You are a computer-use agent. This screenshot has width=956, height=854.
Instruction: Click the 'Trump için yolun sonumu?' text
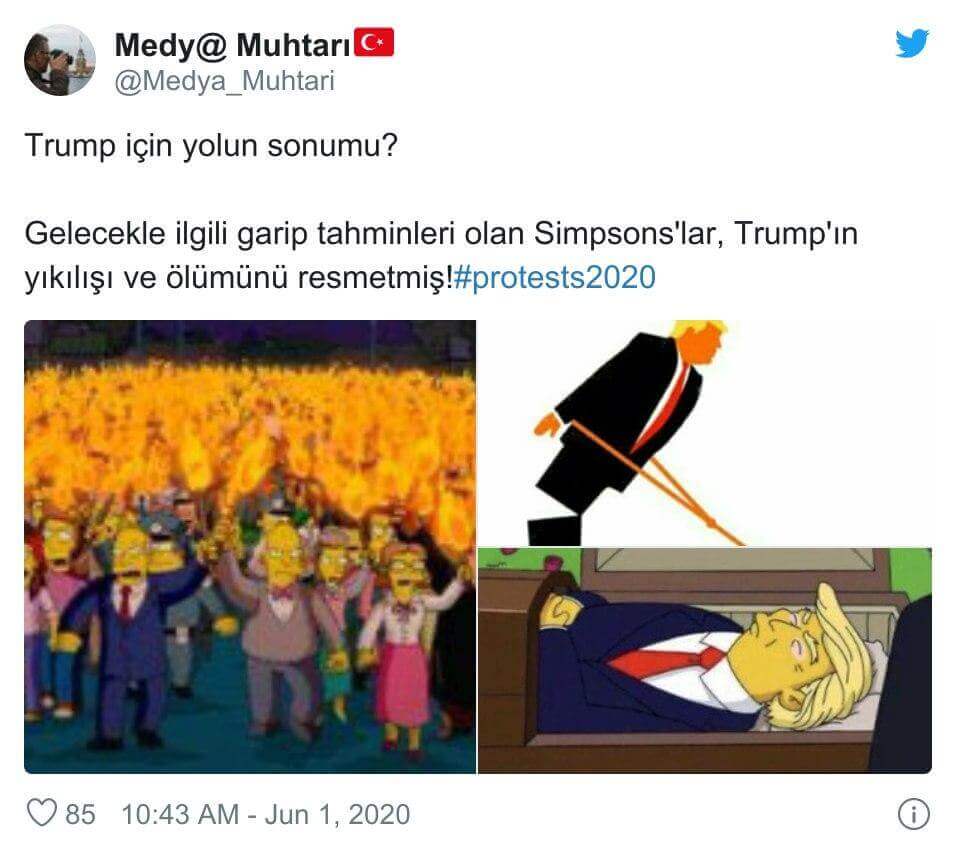tap(211, 146)
